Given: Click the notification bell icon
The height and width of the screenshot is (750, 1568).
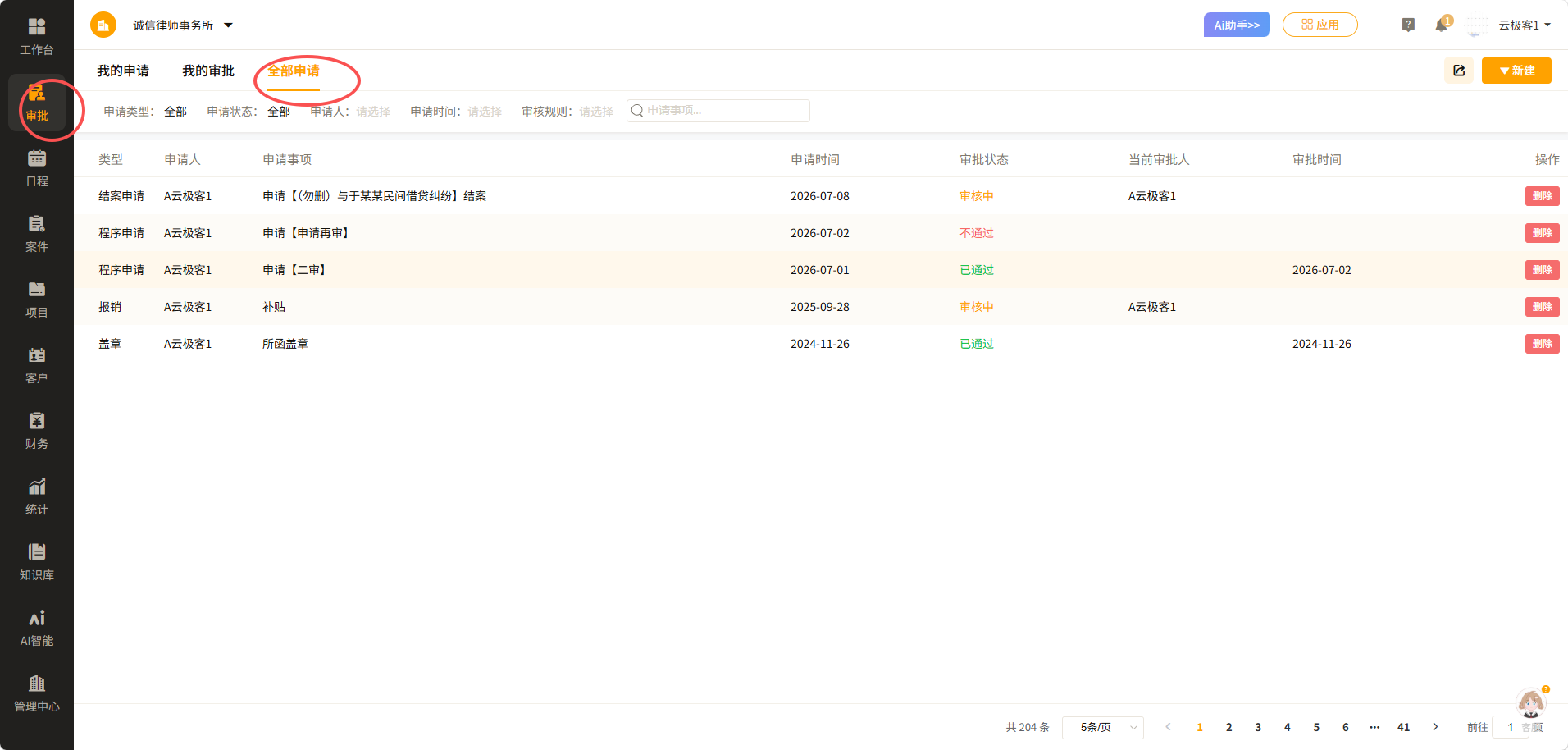Looking at the screenshot, I should [x=1441, y=25].
